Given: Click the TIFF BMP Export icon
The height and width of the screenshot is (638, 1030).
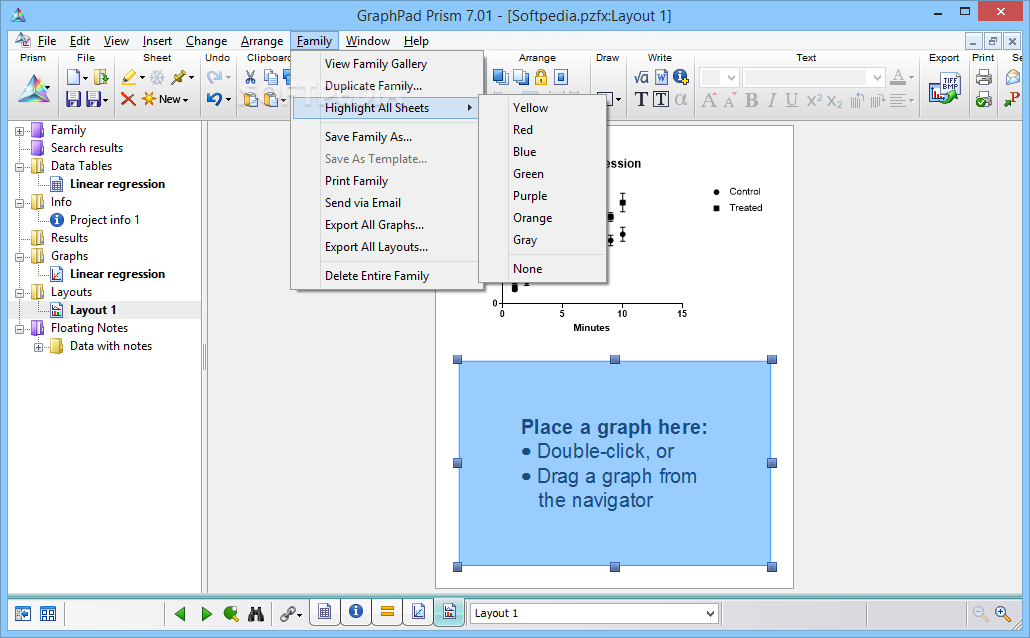Looking at the screenshot, I should 945,89.
